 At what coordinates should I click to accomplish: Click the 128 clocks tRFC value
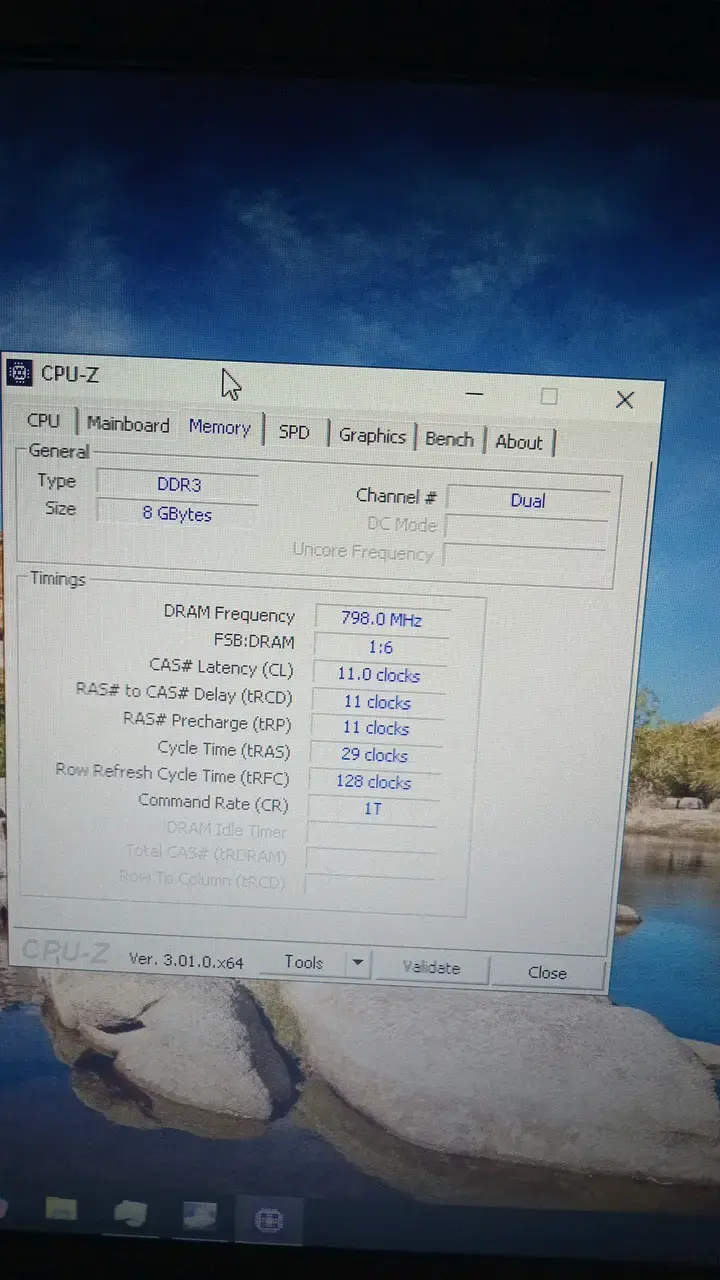tap(374, 782)
